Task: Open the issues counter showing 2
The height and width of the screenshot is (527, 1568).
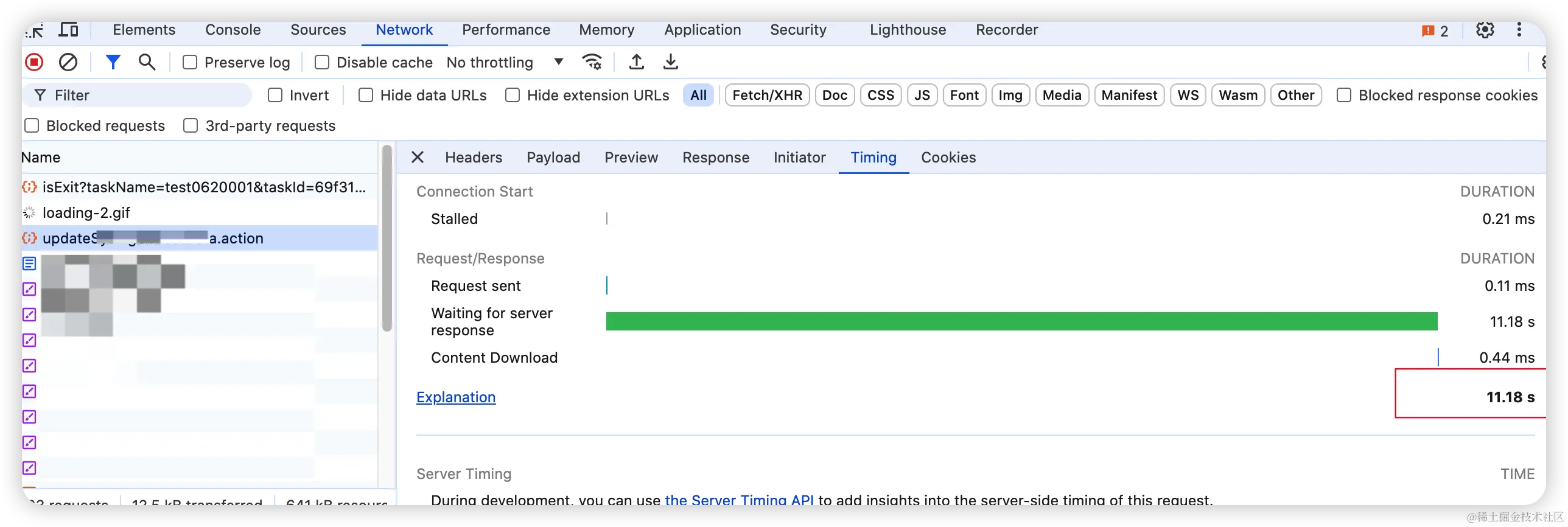Action: point(1435,31)
